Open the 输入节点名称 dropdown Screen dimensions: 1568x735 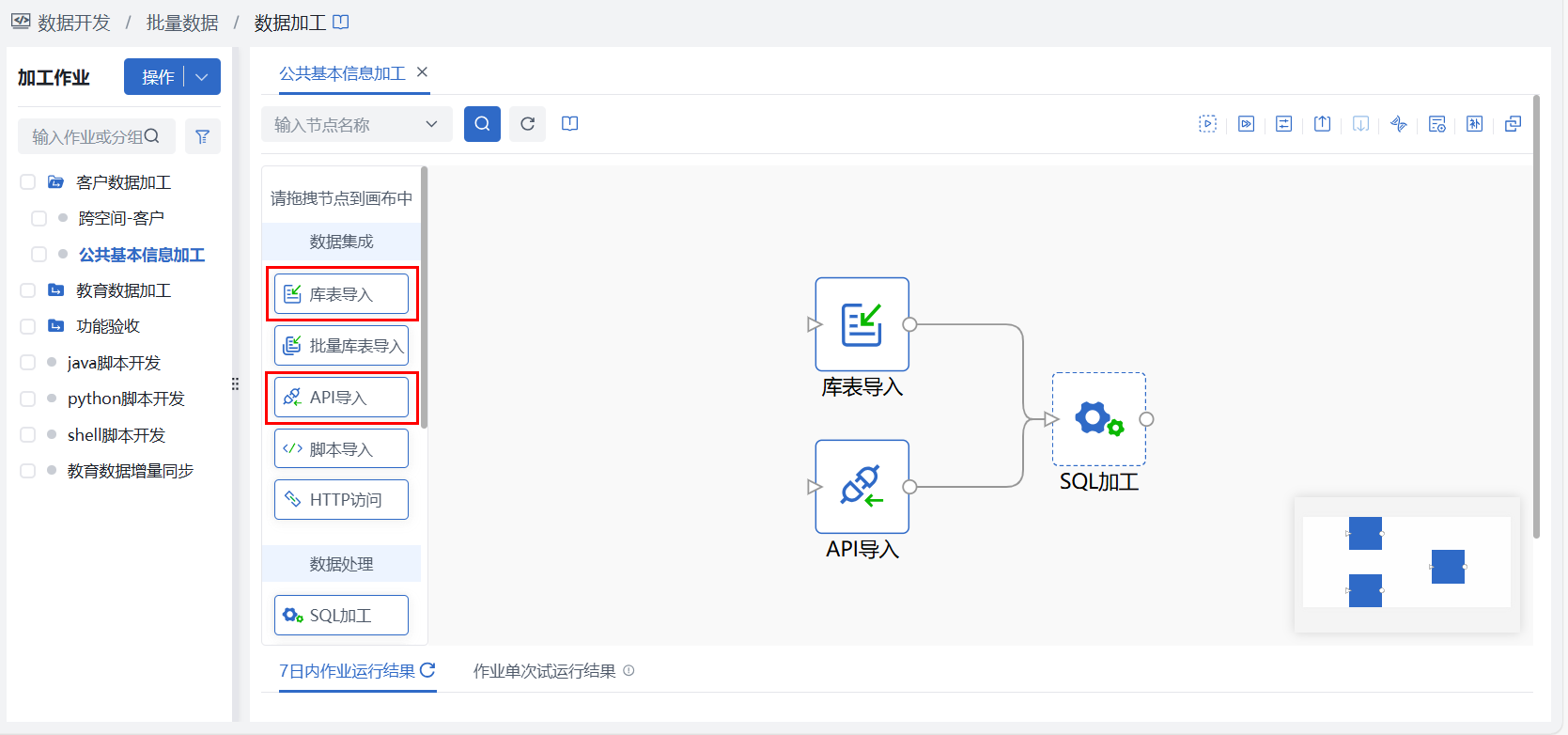(357, 124)
